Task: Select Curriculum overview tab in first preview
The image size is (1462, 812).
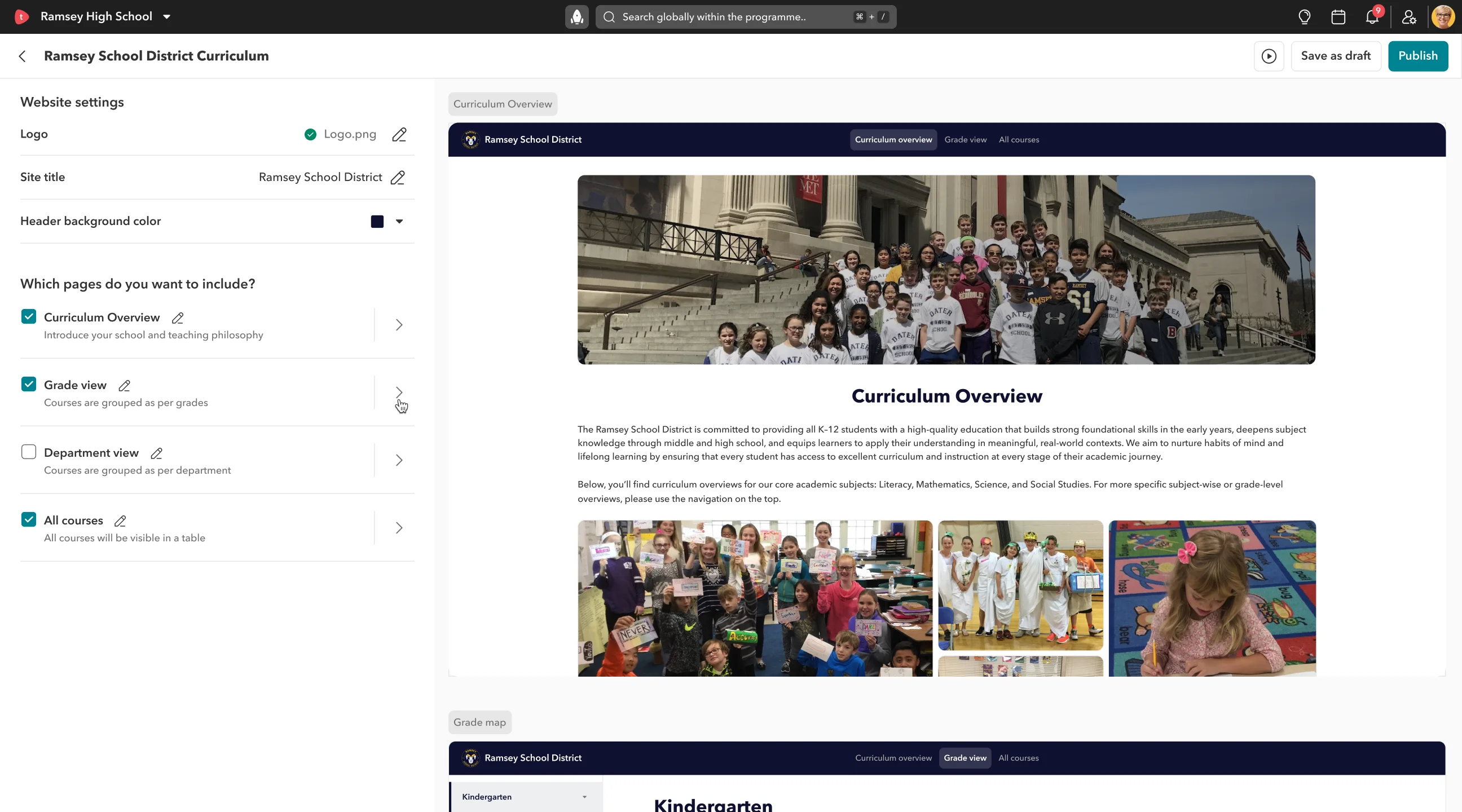Action: pyautogui.click(x=893, y=140)
